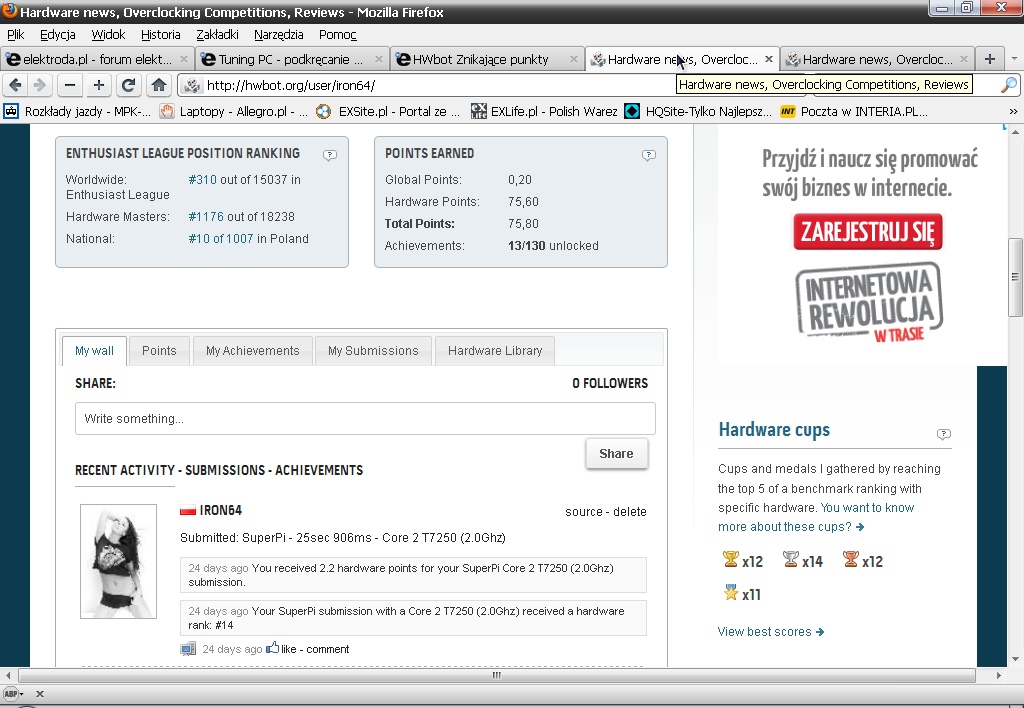The image size is (1024, 708).
Task: Expand the Adblock Plus dropdown arrow
Action: 22,694
